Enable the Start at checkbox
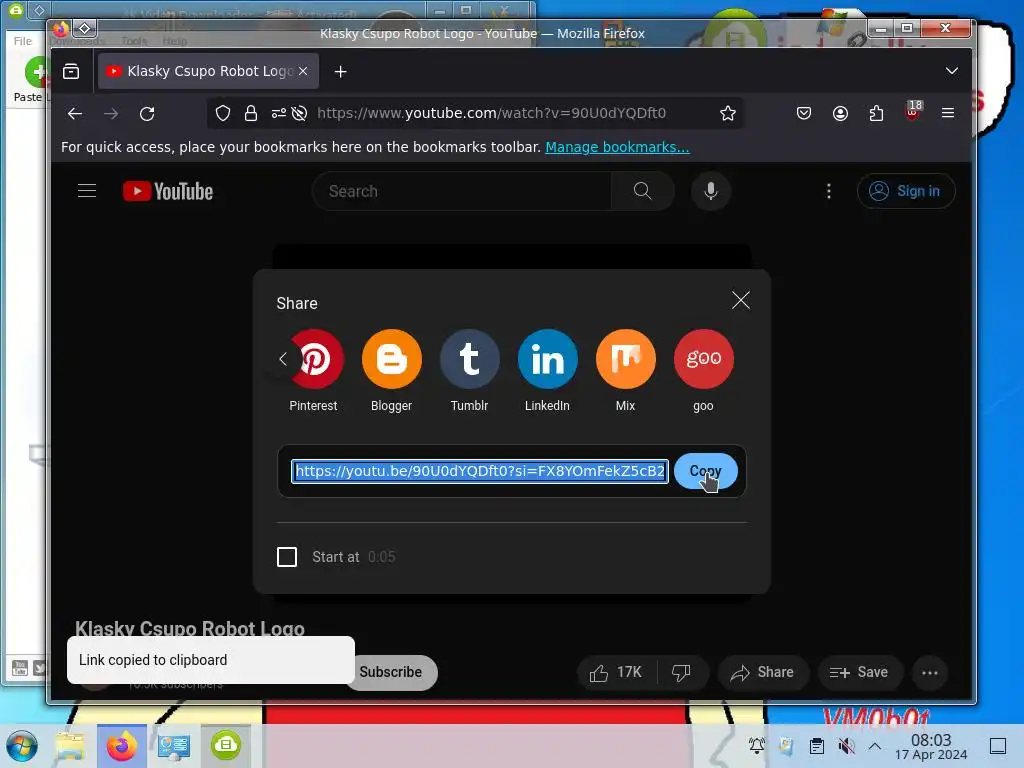 (x=287, y=557)
